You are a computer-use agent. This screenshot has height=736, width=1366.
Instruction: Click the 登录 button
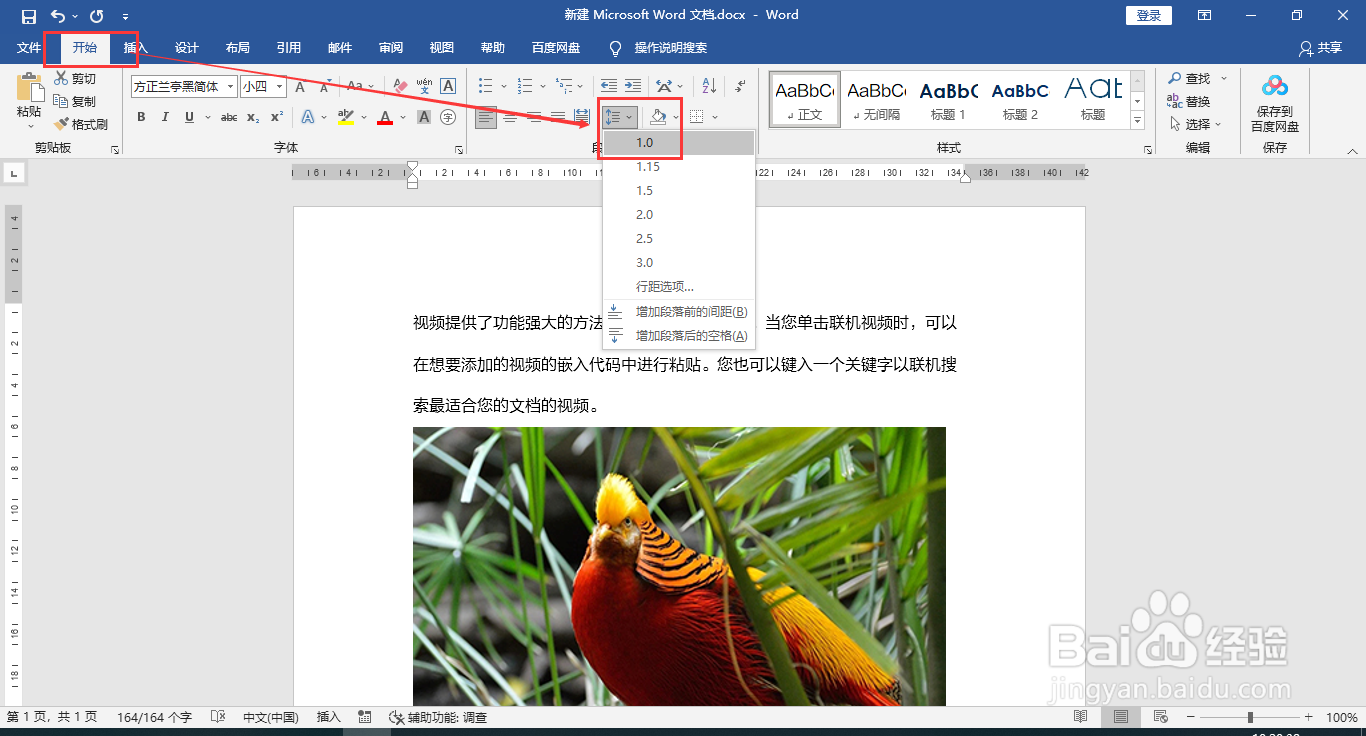[x=1148, y=15]
